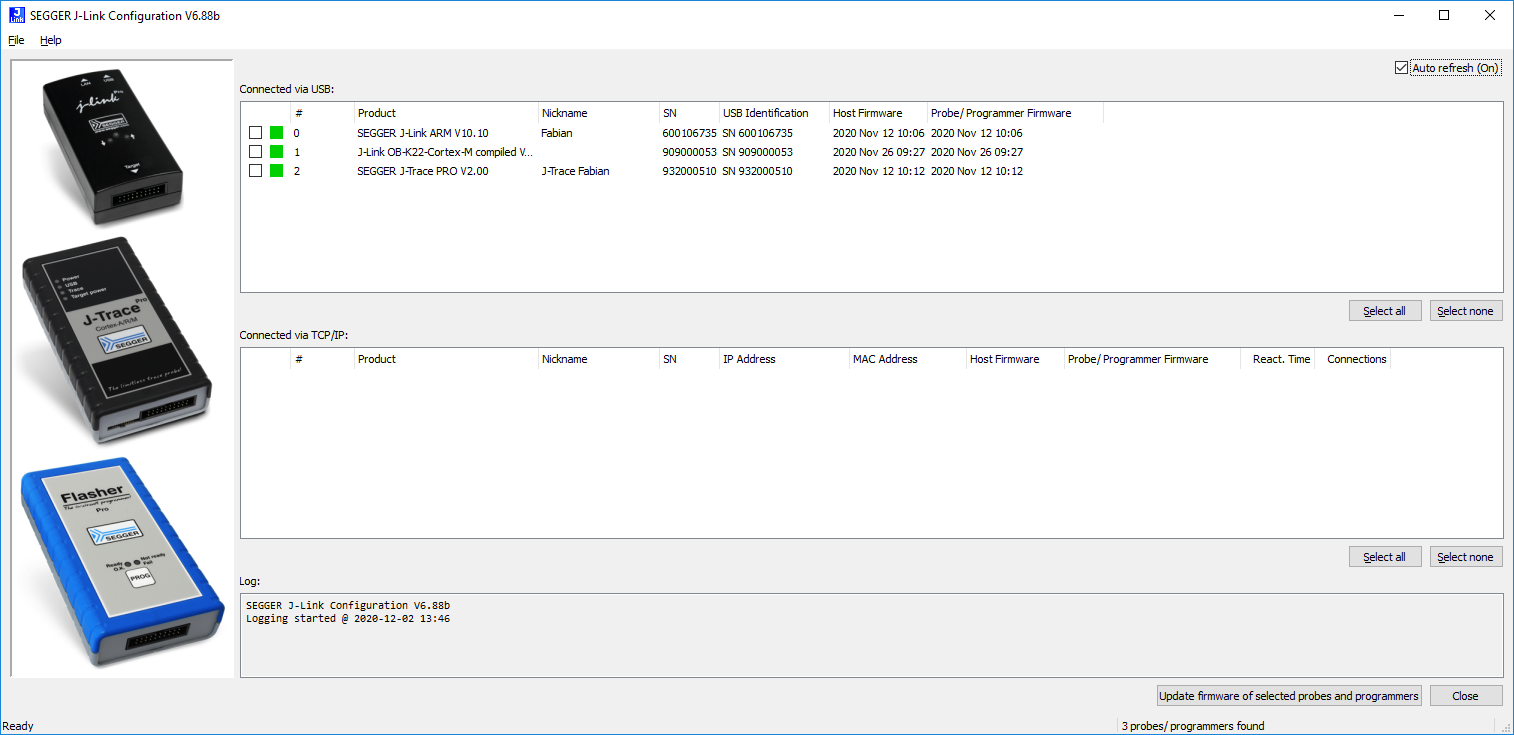Viewport: 1514px width, 735px height.
Task: Check the box for SEGGER J-Link ARM V10.10
Action: [256, 133]
